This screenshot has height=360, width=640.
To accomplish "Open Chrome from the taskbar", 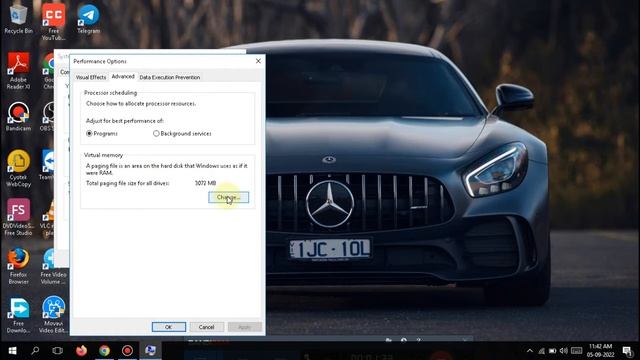I will [x=104, y=351].
